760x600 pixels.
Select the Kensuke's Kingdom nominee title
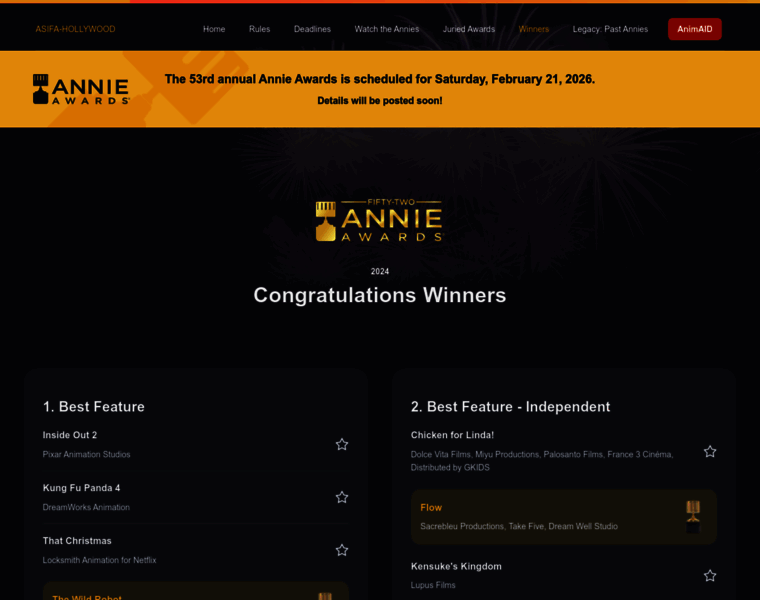[456, 567]
